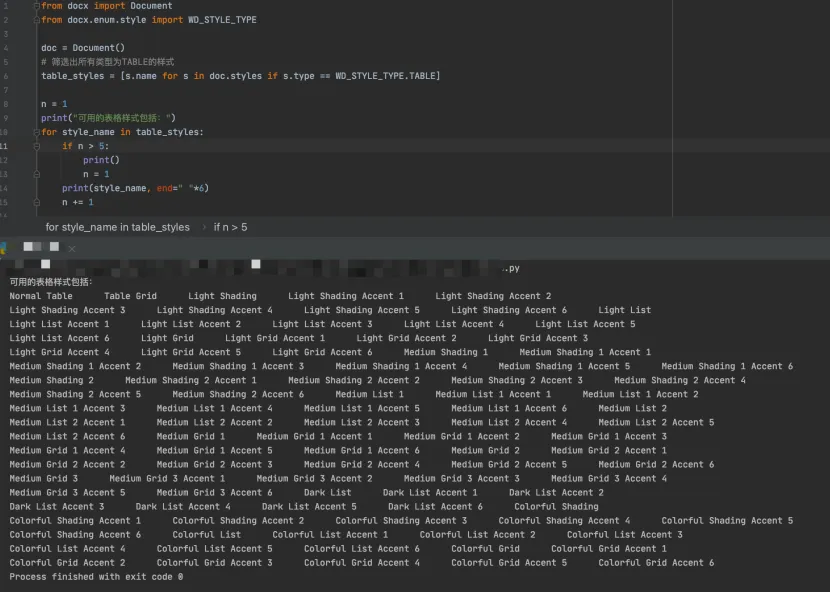The image size is (830, 592).
Task: Select breadcrumb 'if n > 5'
Action: pyautogui.click(x=230, y=227)
